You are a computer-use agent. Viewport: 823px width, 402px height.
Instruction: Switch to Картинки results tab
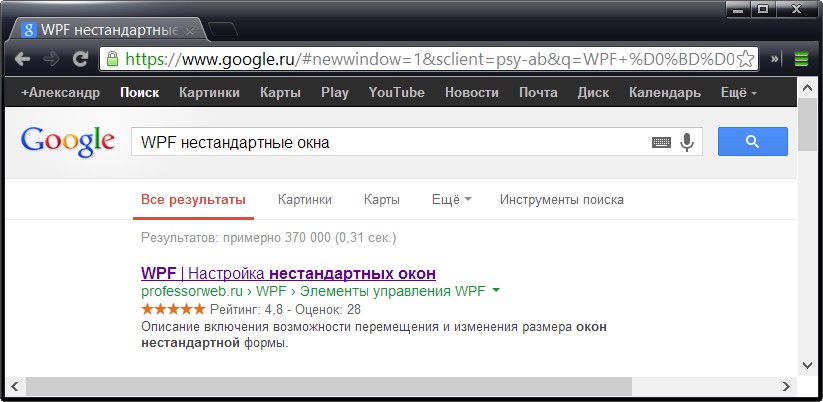305,200
